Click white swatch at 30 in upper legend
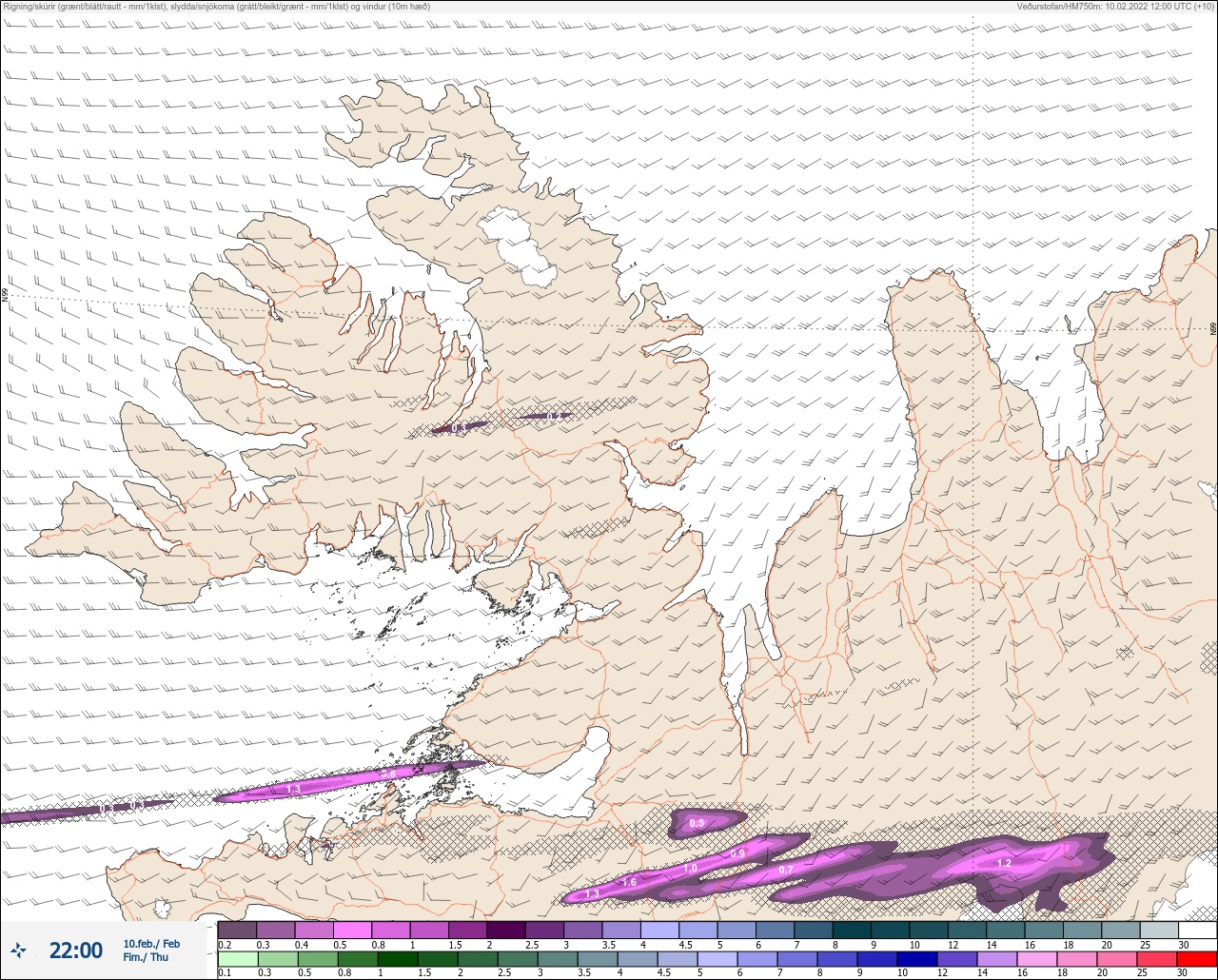Image resolution: width=1218 pixels, height=980 pixels. (x=1197, y=930)
